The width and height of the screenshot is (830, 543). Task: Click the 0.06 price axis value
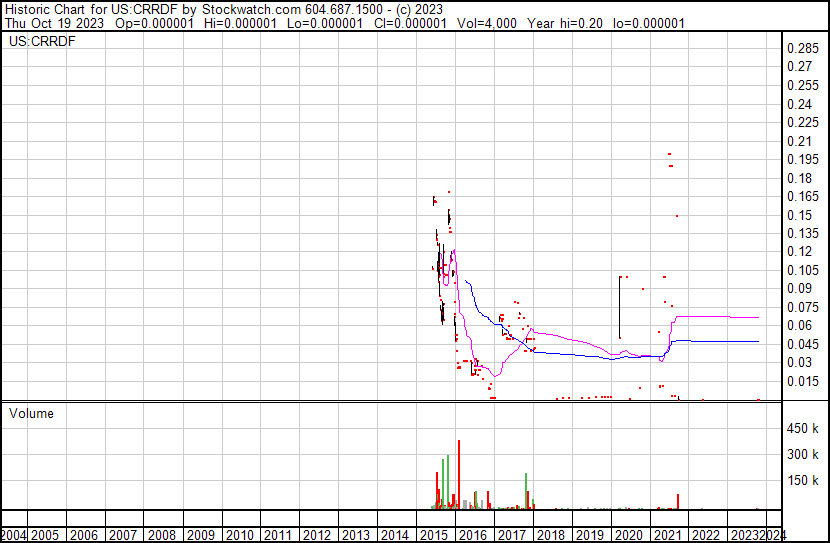click(799, 325)
